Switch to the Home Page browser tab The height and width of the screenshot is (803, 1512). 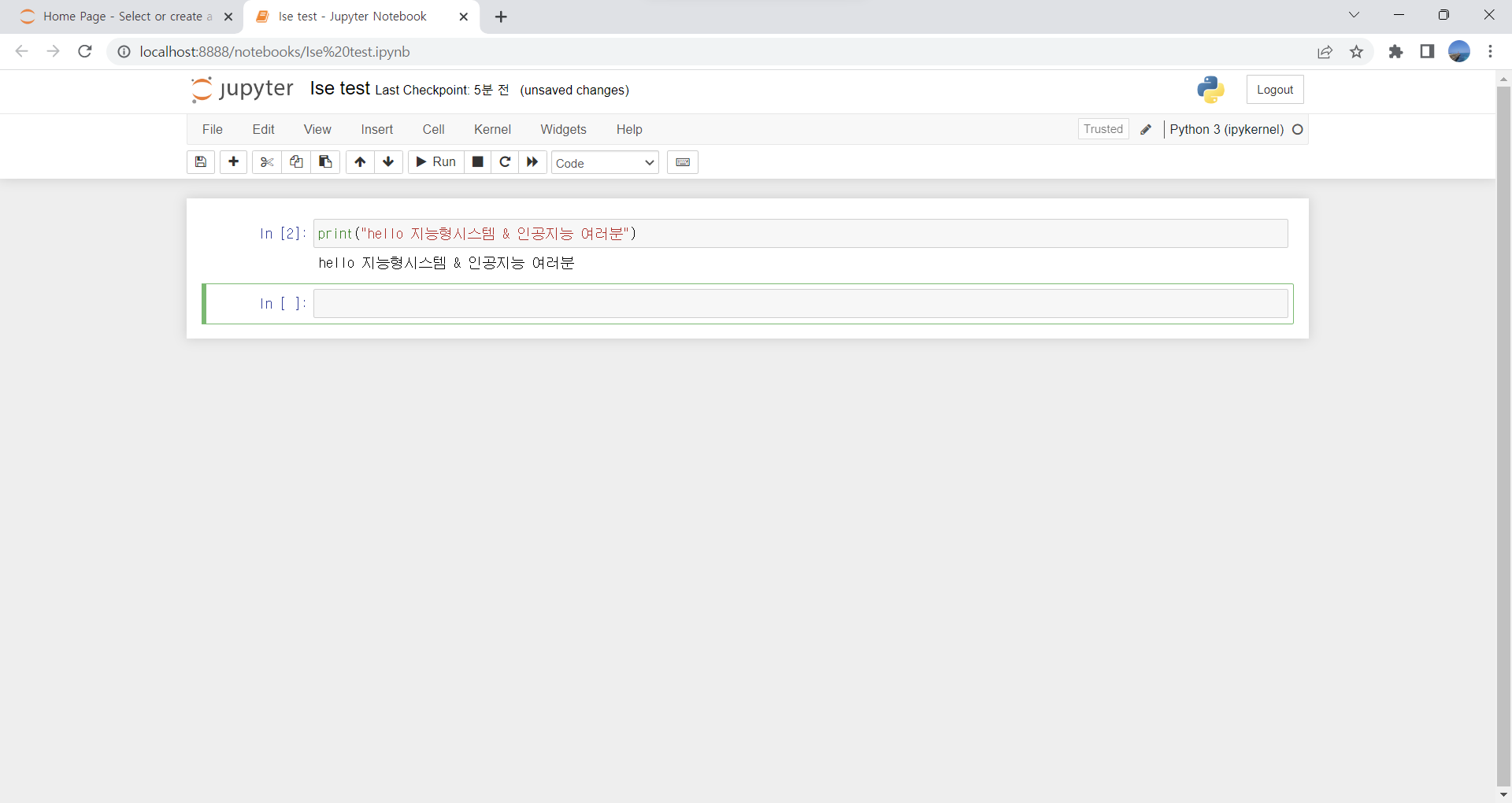tap(122, 17)
